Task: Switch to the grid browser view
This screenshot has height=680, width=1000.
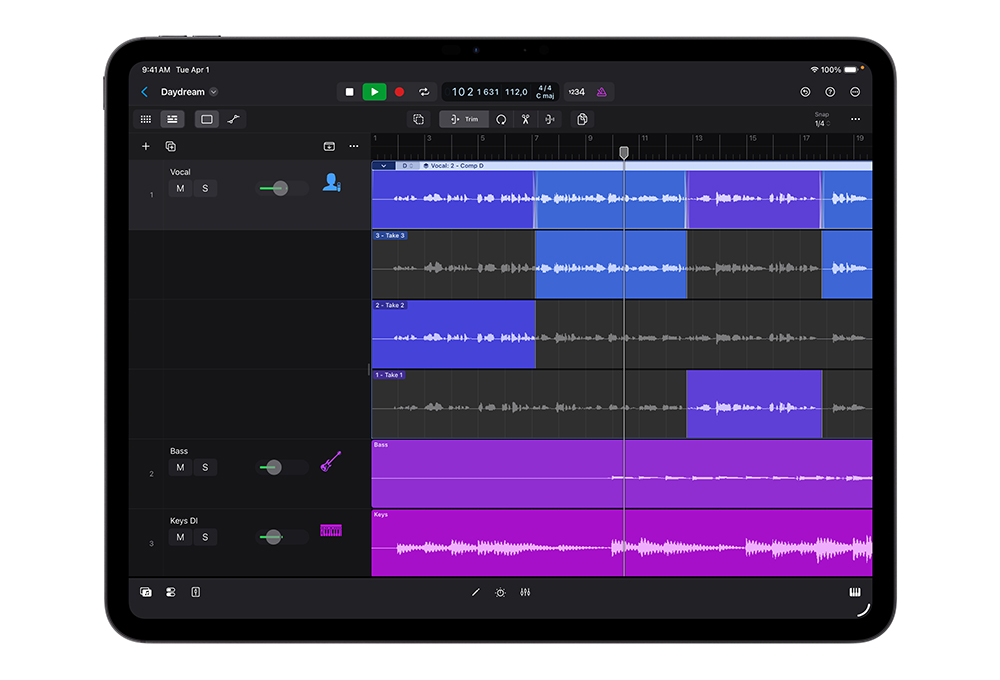Action: pos(145,119)
